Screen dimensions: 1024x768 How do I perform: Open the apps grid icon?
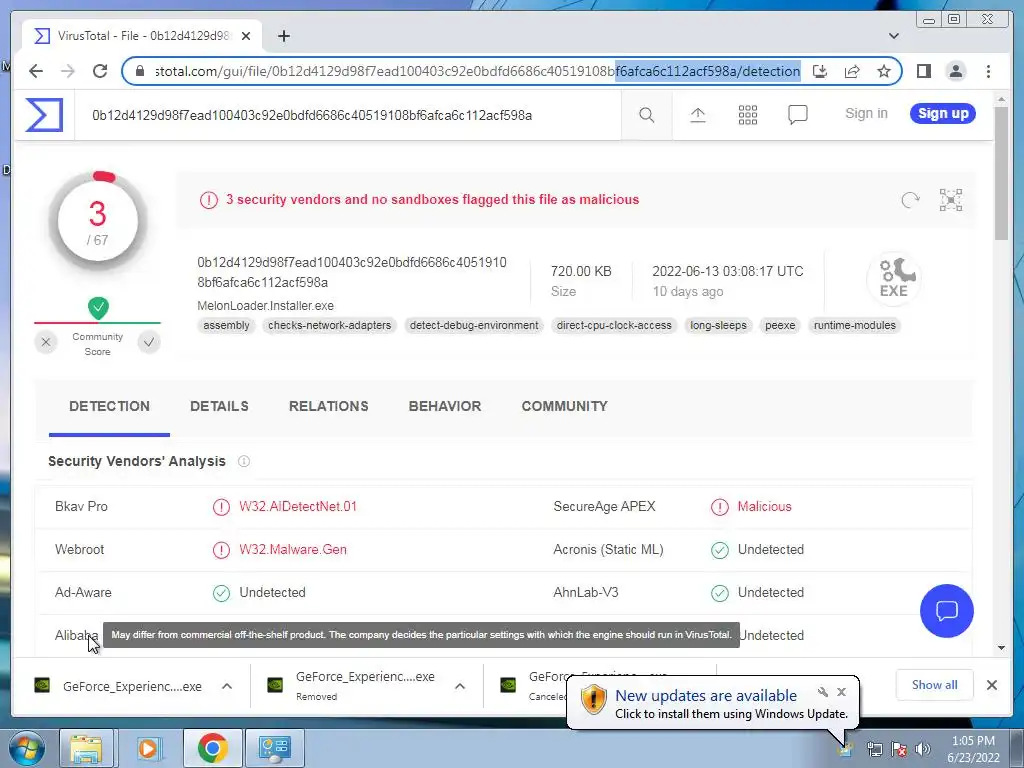[x=748, y=116]
